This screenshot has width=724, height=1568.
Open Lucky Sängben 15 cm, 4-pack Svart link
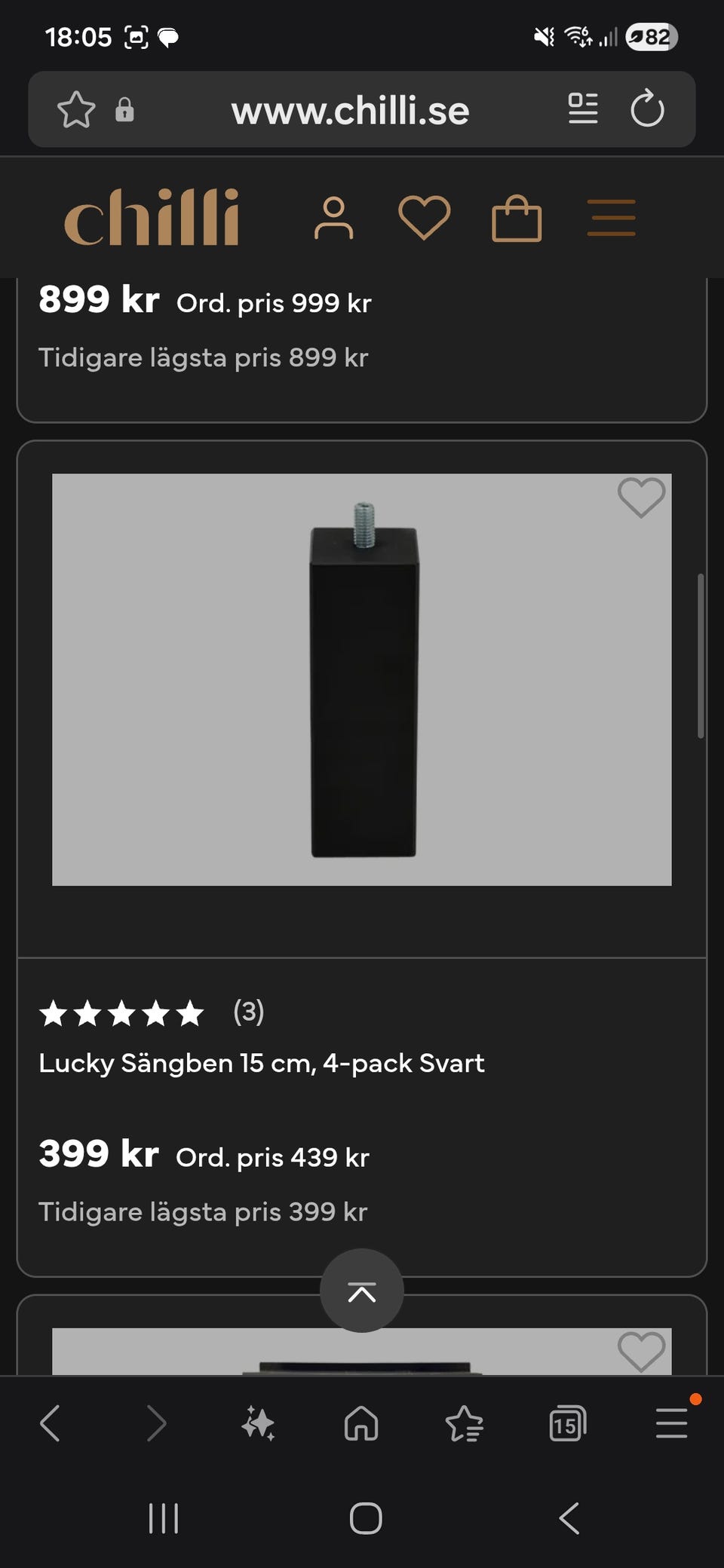(x=262, y=1063)
